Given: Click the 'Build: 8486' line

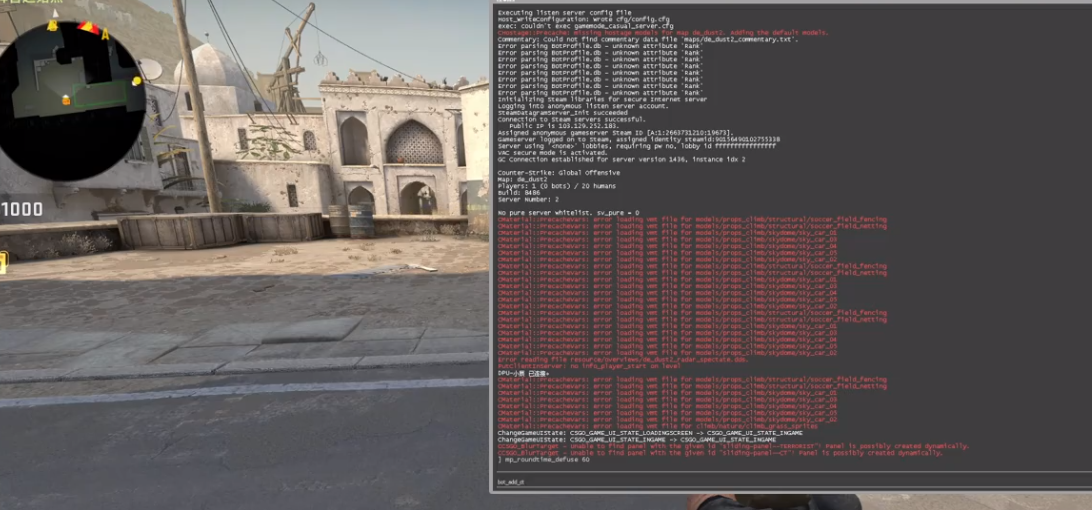Looking at the screenshot, I should coord(519,193).
